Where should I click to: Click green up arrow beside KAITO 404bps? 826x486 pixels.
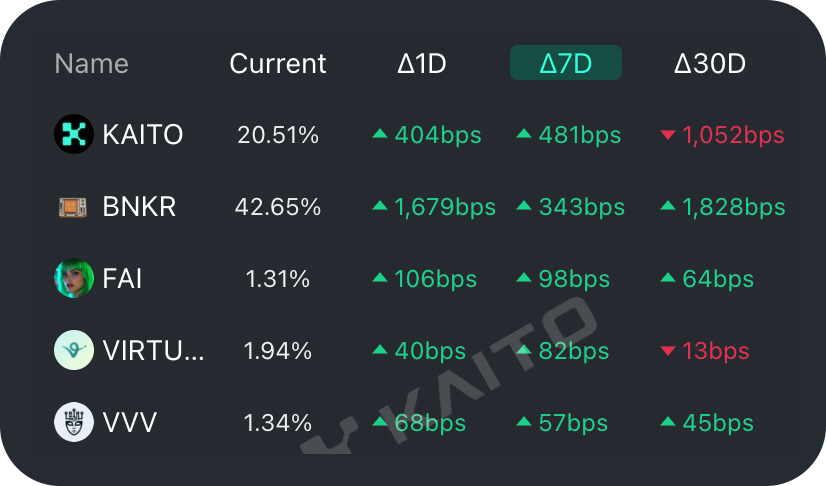380,134
